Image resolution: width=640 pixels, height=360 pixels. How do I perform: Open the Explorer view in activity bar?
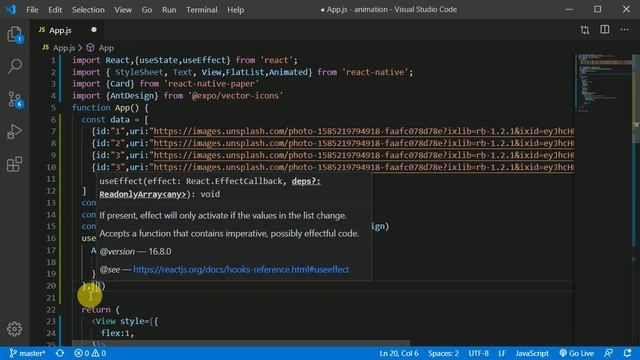coord(15,34)
